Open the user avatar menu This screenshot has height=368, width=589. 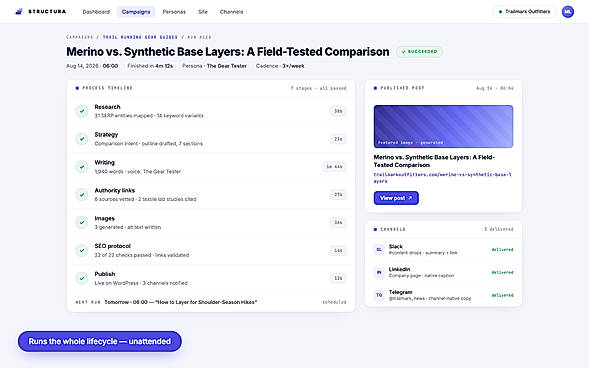pos(568,12)
